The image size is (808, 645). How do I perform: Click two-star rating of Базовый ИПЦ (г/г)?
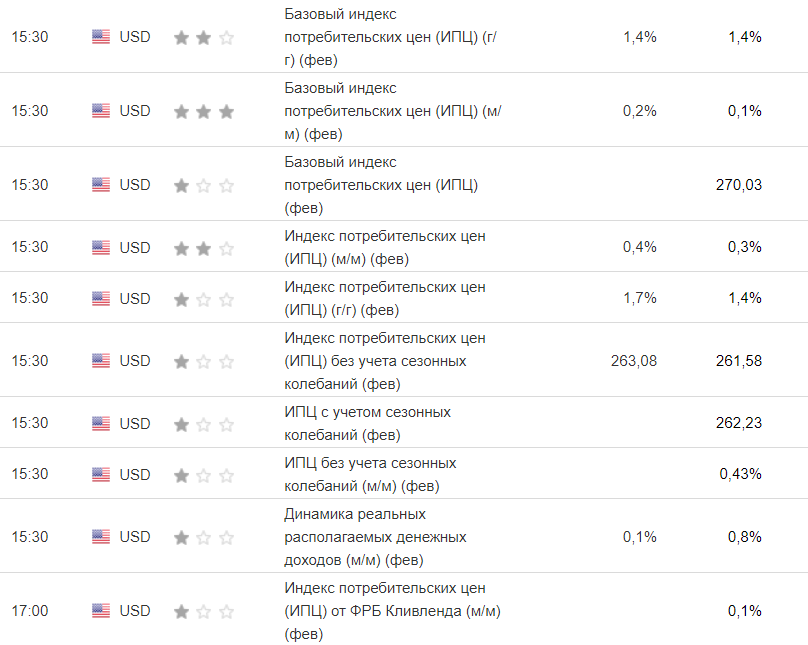[204, 37]
